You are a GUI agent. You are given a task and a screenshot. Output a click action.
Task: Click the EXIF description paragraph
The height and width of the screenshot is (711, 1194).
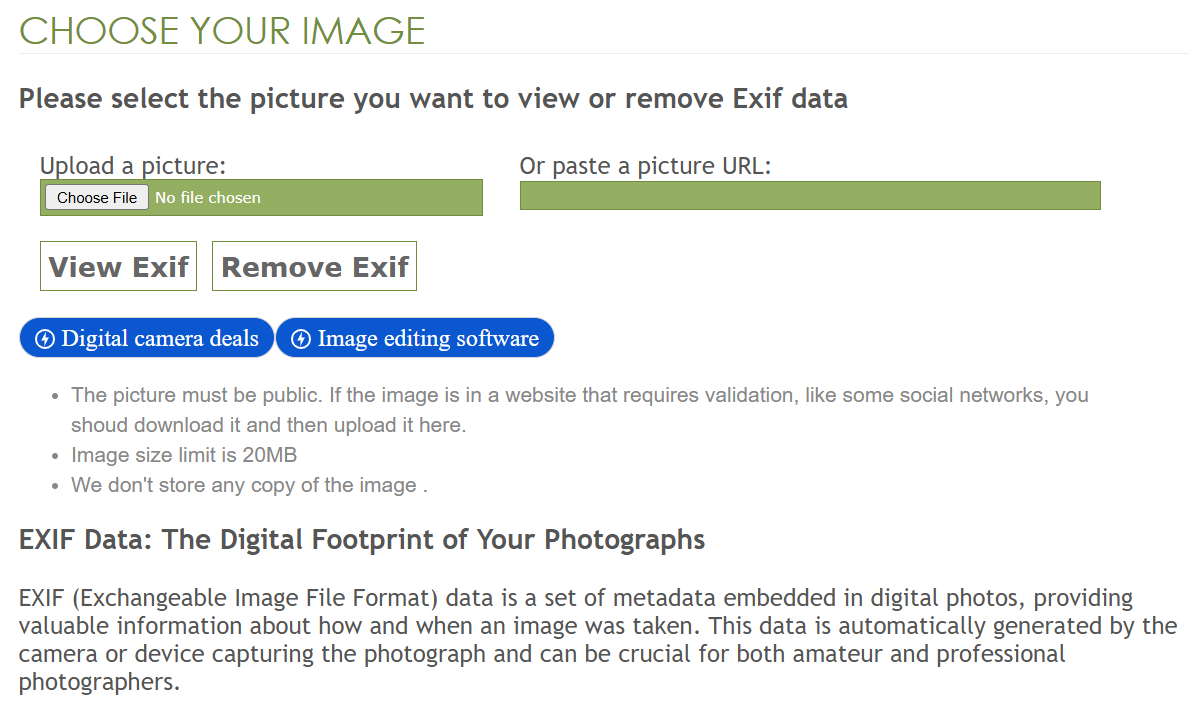[x=597, y=640]
